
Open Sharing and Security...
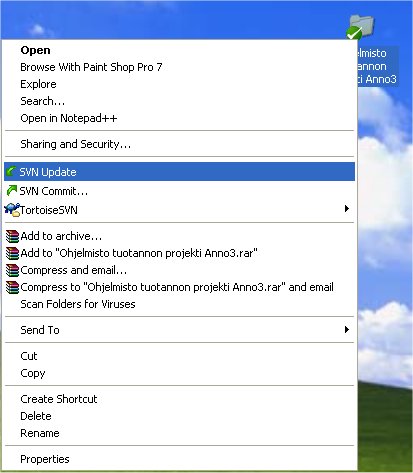point(179,144)
